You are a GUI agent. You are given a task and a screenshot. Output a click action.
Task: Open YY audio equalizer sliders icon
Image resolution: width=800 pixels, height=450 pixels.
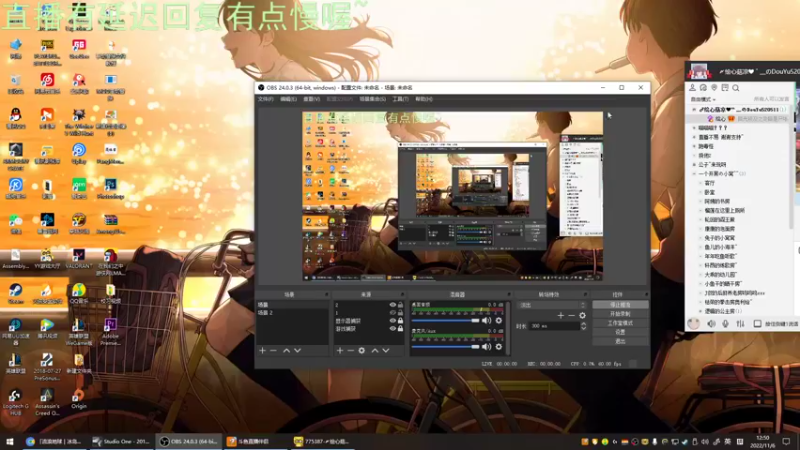pos(740,324)
